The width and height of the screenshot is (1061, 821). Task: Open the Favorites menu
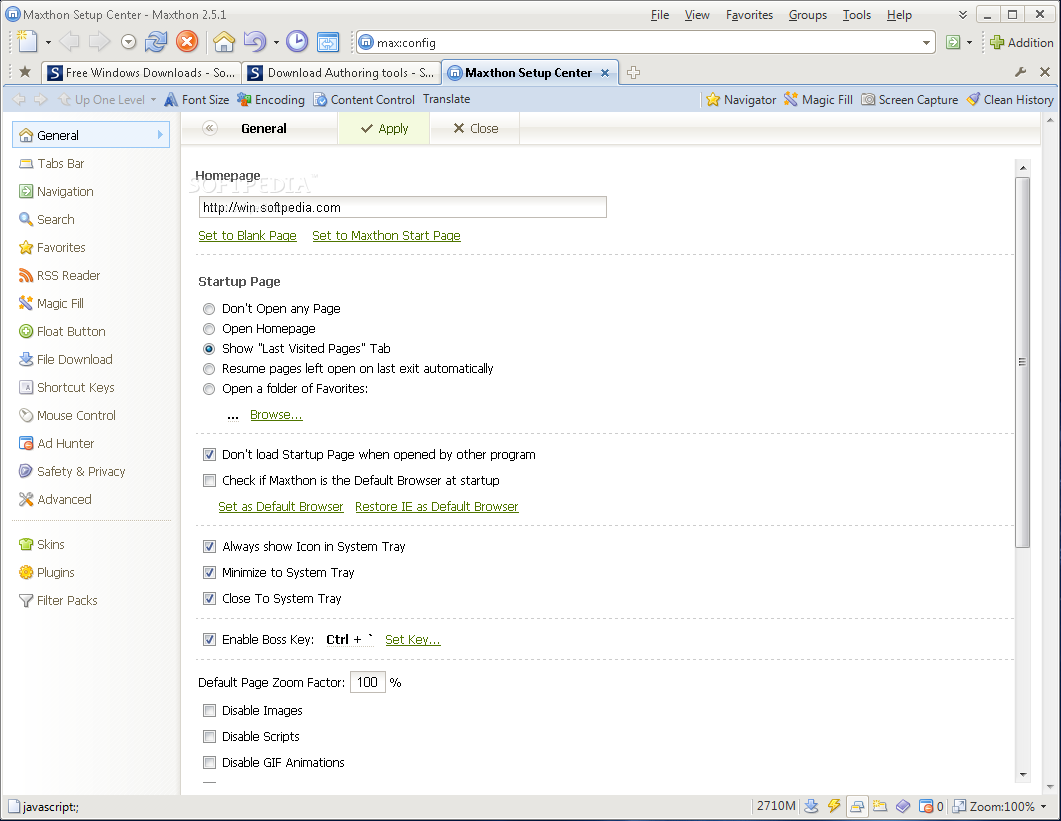coord(749,15)
